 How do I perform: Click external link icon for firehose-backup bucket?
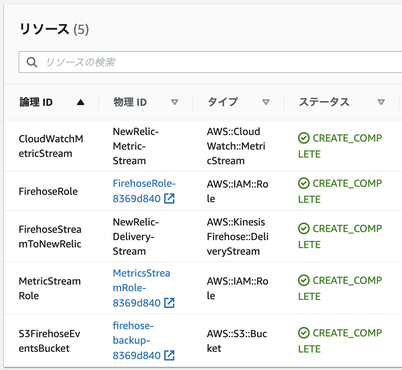169,355
